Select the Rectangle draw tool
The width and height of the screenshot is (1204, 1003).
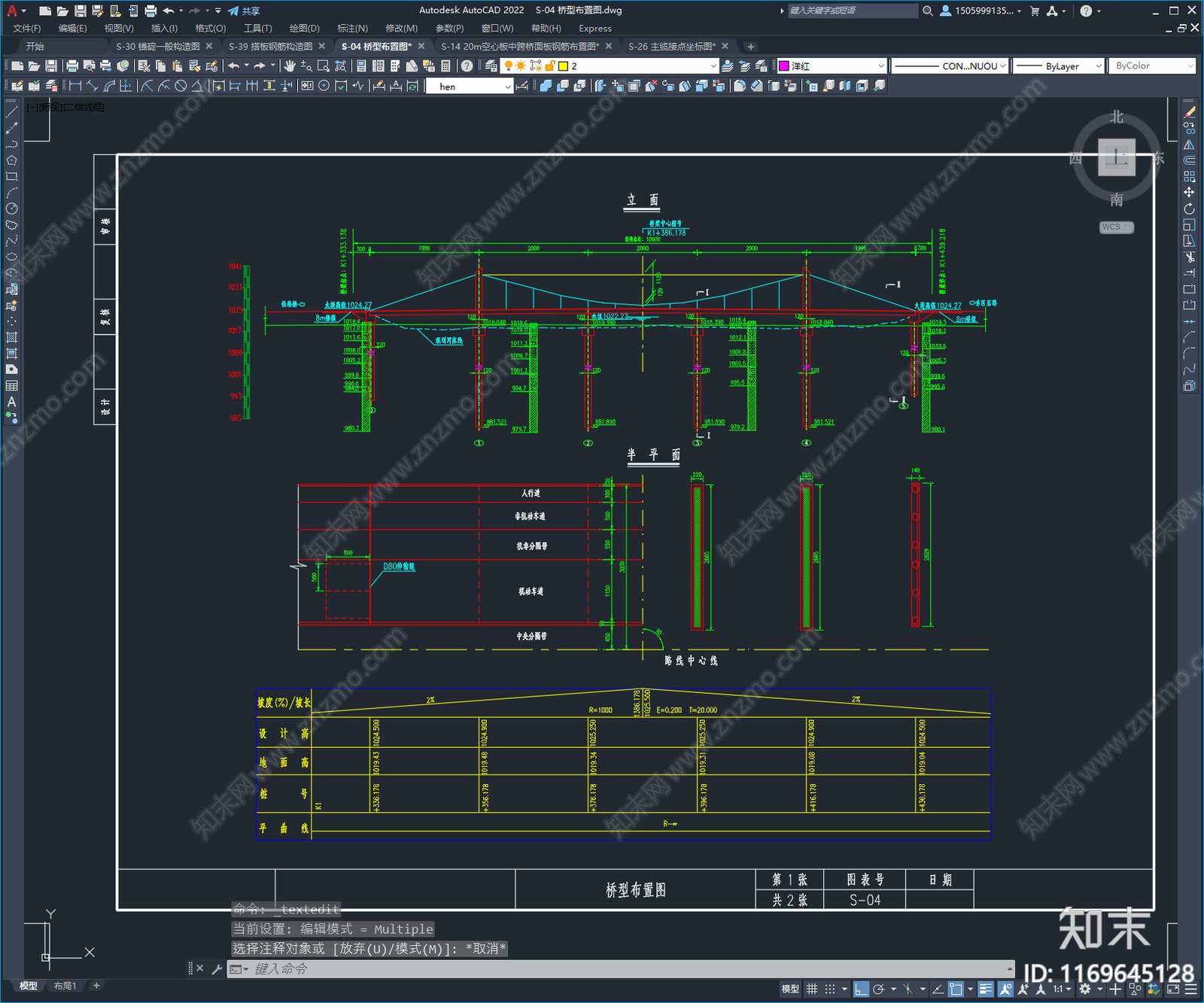pos(11,177)
